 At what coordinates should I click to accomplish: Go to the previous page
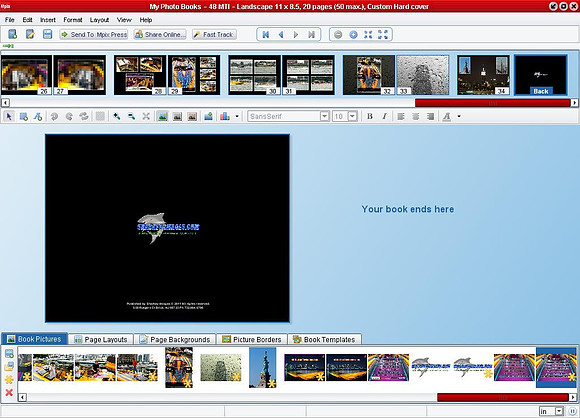coord(281,34)
